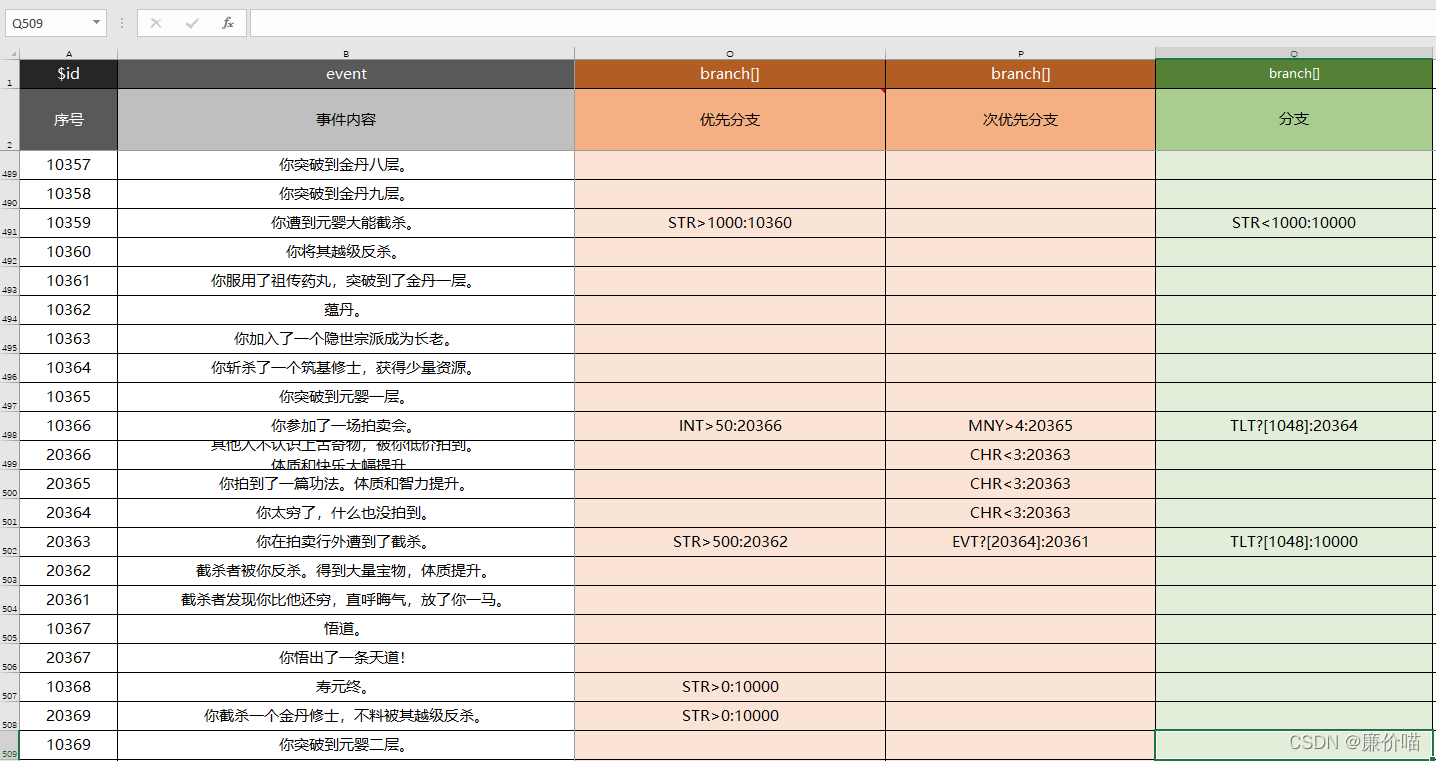This screenshot has height=761, width=1436.
Task: Select the cell 蕴丹。
Action: click(x=346, y=310)
